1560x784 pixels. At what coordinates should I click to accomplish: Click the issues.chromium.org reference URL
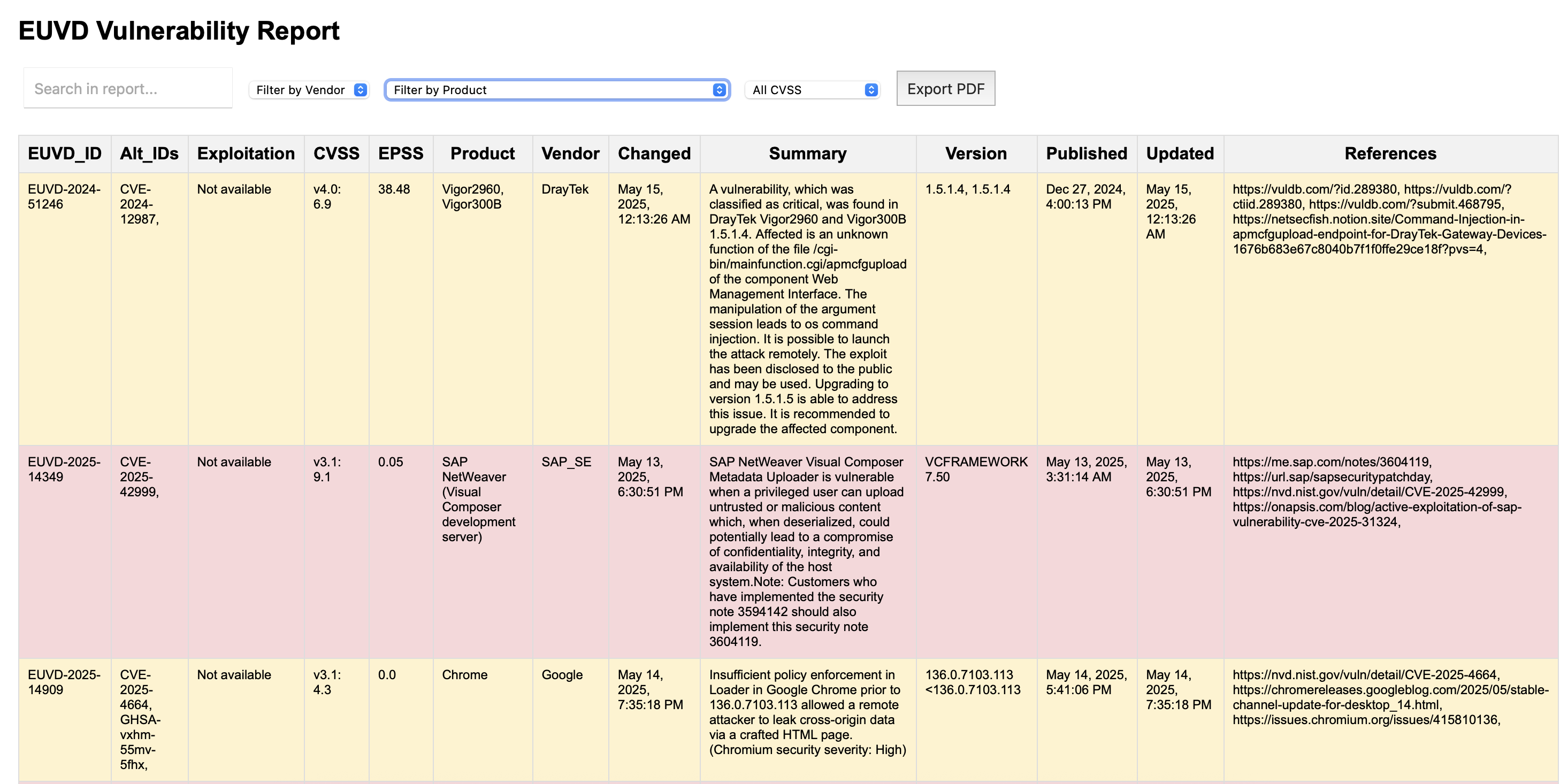pyautogui.click(x=1366, y=719)
